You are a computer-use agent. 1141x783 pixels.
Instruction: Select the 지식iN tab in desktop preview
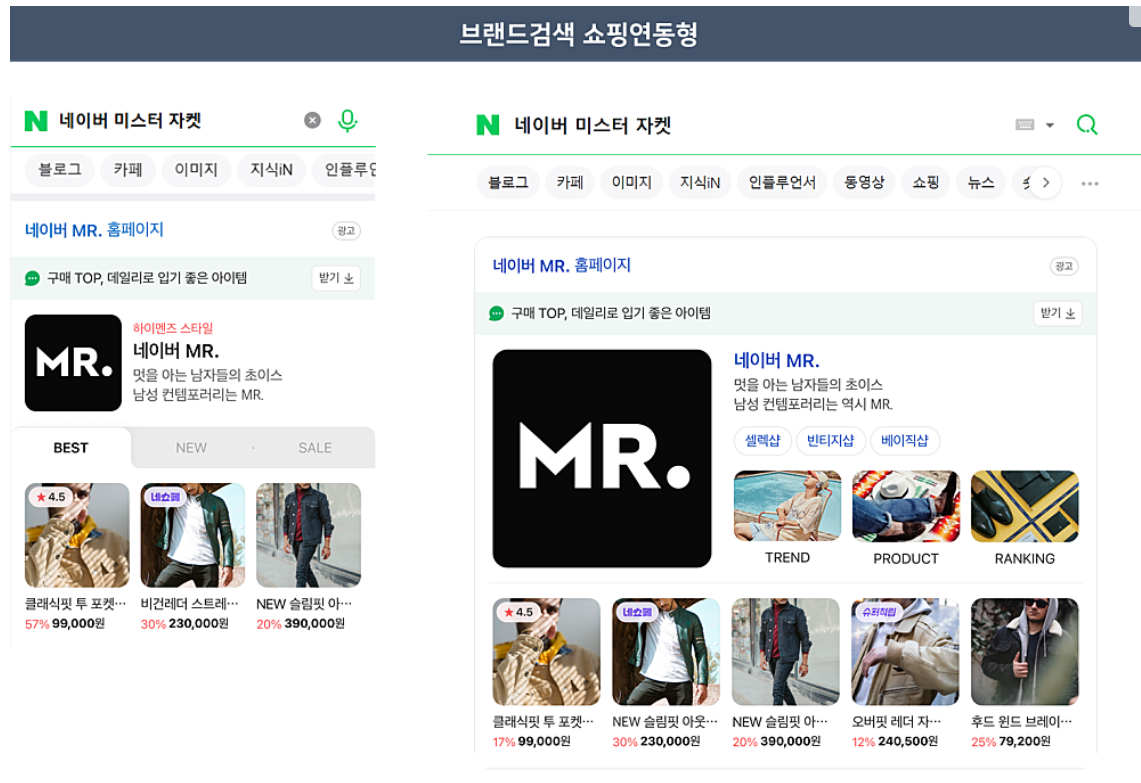coord(700,183)
